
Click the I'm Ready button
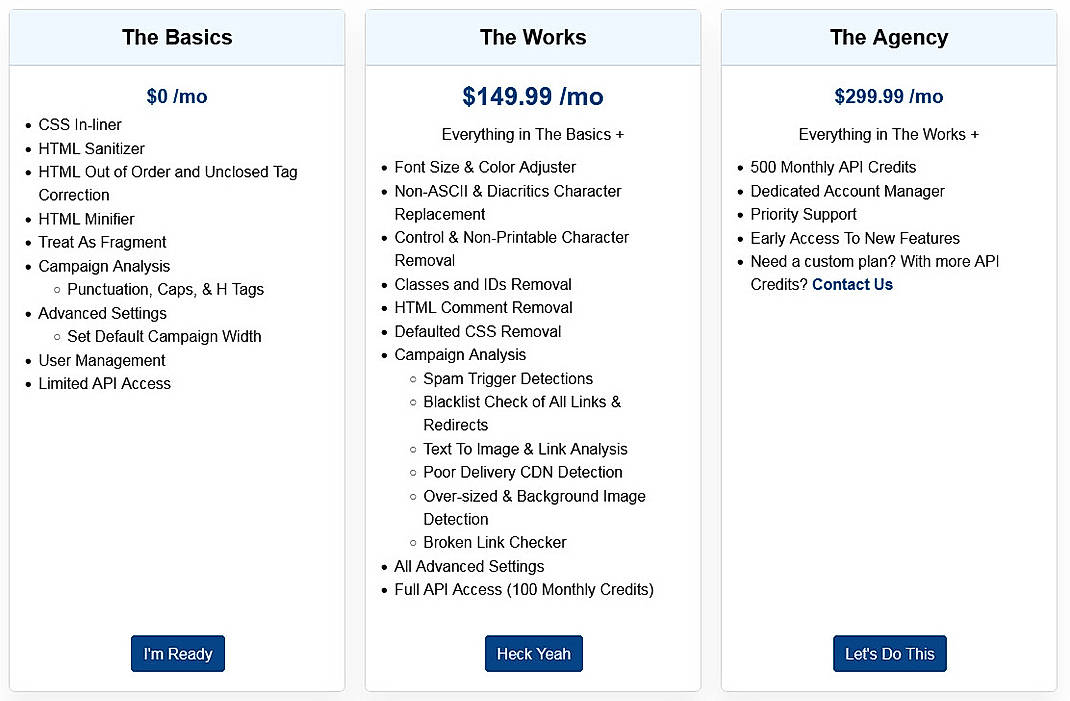(177, 653)
